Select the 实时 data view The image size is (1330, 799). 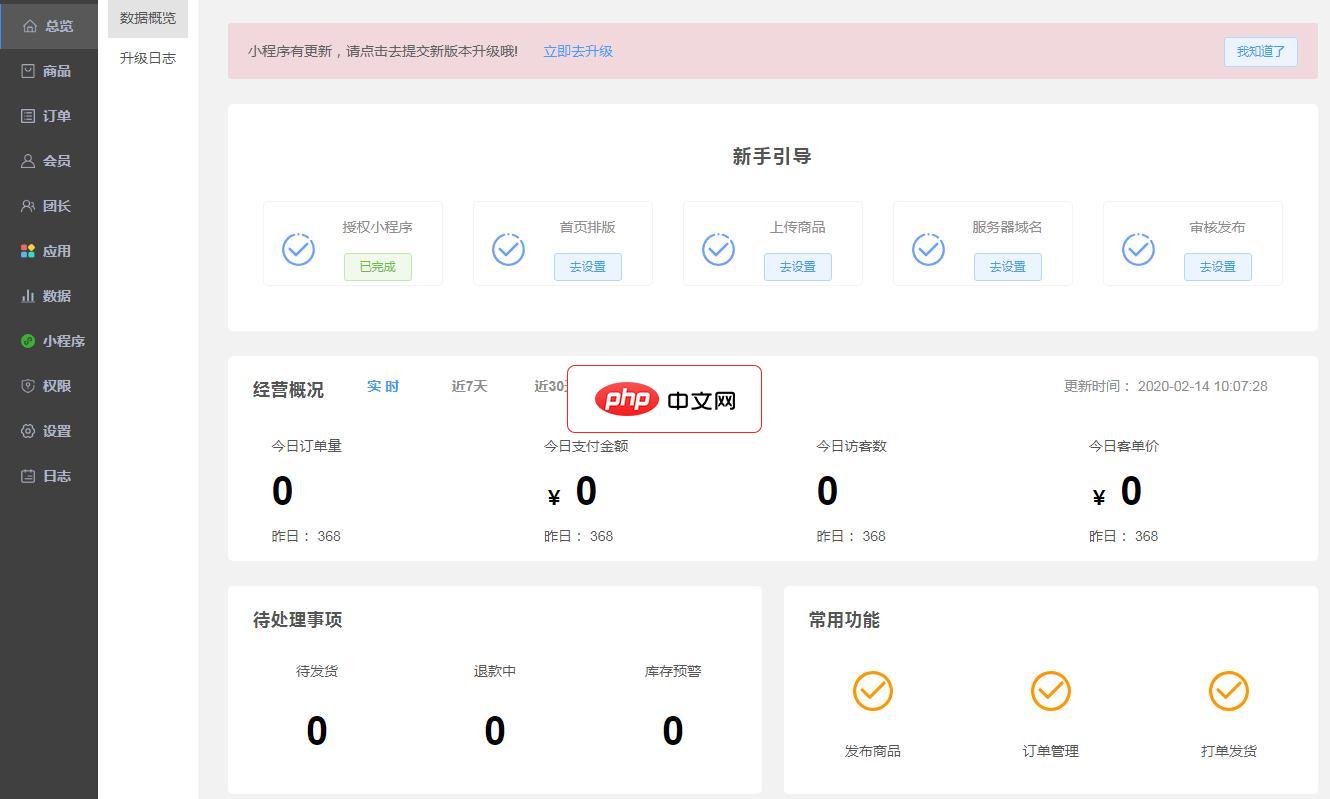(382, 385)
